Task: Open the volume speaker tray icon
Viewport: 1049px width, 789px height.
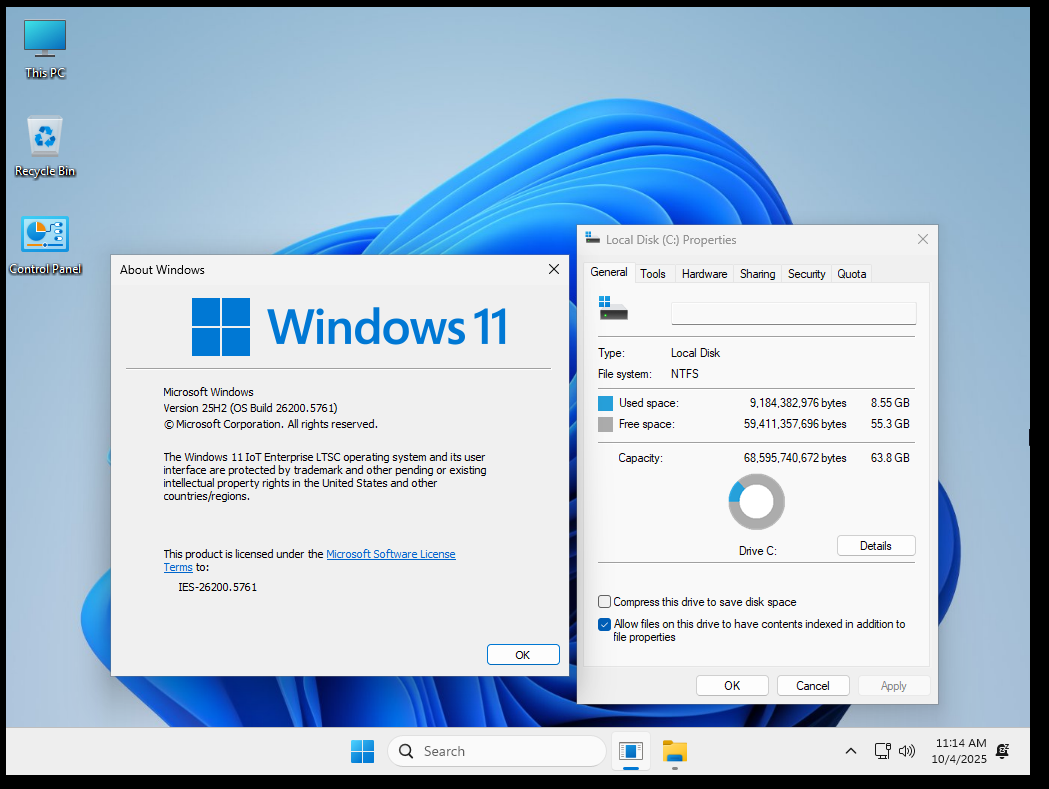Action: (x=907, y=751)
